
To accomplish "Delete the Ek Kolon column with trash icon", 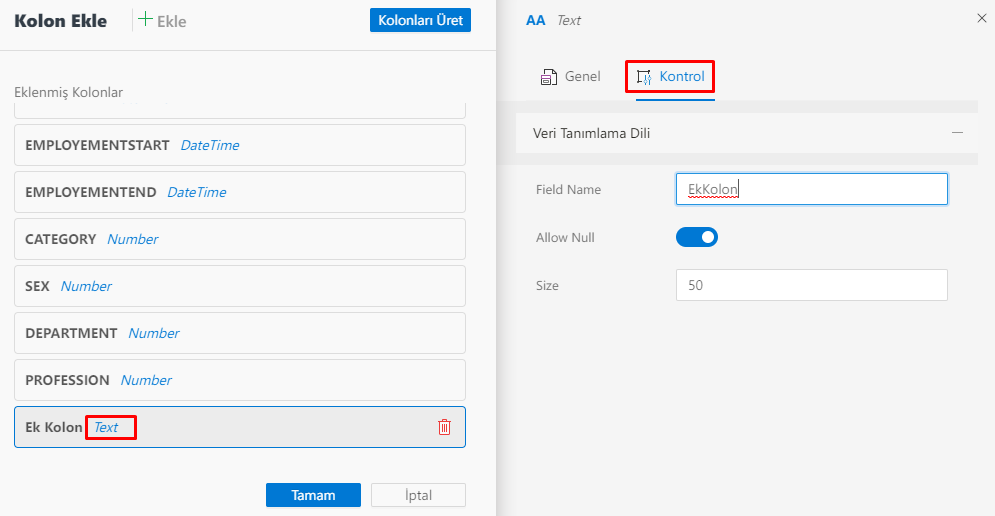I will 445,427.
